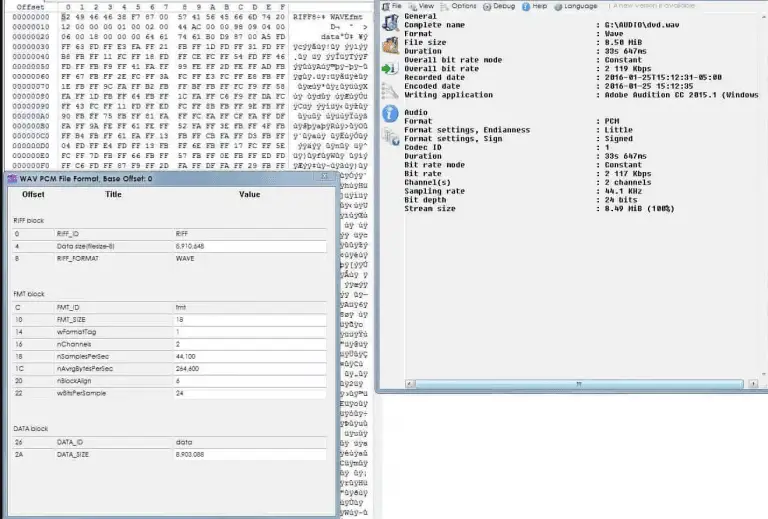The height and width of the screenshot is (519, 768).
Task: Click the blue Help icon in MediaInfo menu
Action: (x=526, y=6)
